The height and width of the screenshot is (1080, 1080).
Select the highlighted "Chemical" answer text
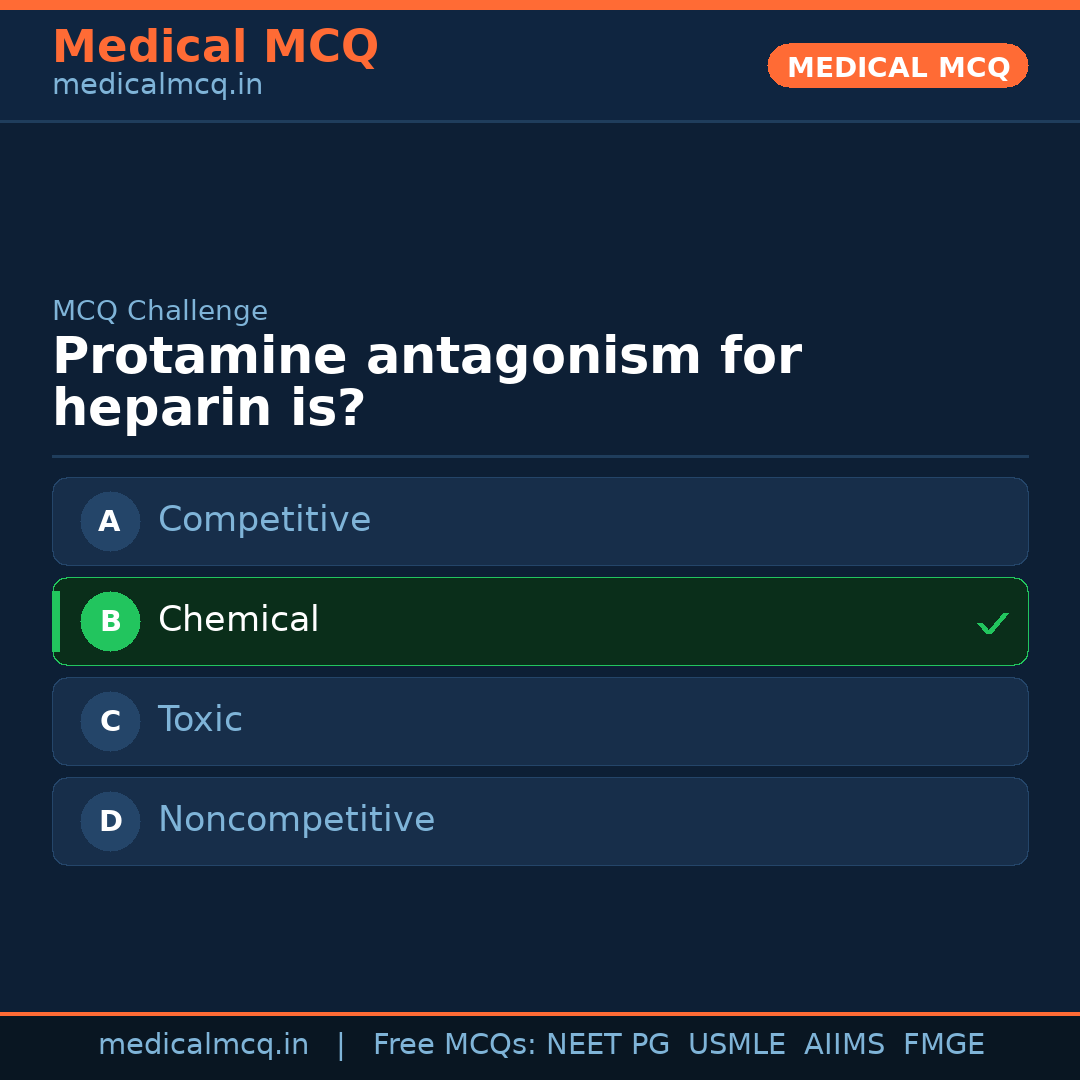tap(238, 620)
